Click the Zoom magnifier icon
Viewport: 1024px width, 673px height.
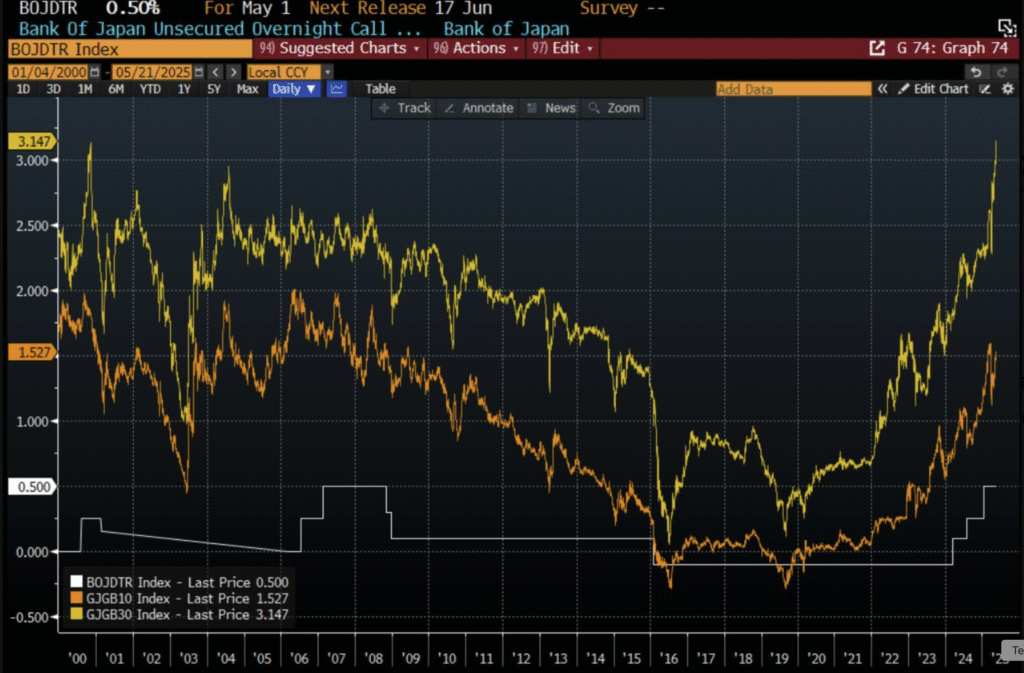coord(594,108)
